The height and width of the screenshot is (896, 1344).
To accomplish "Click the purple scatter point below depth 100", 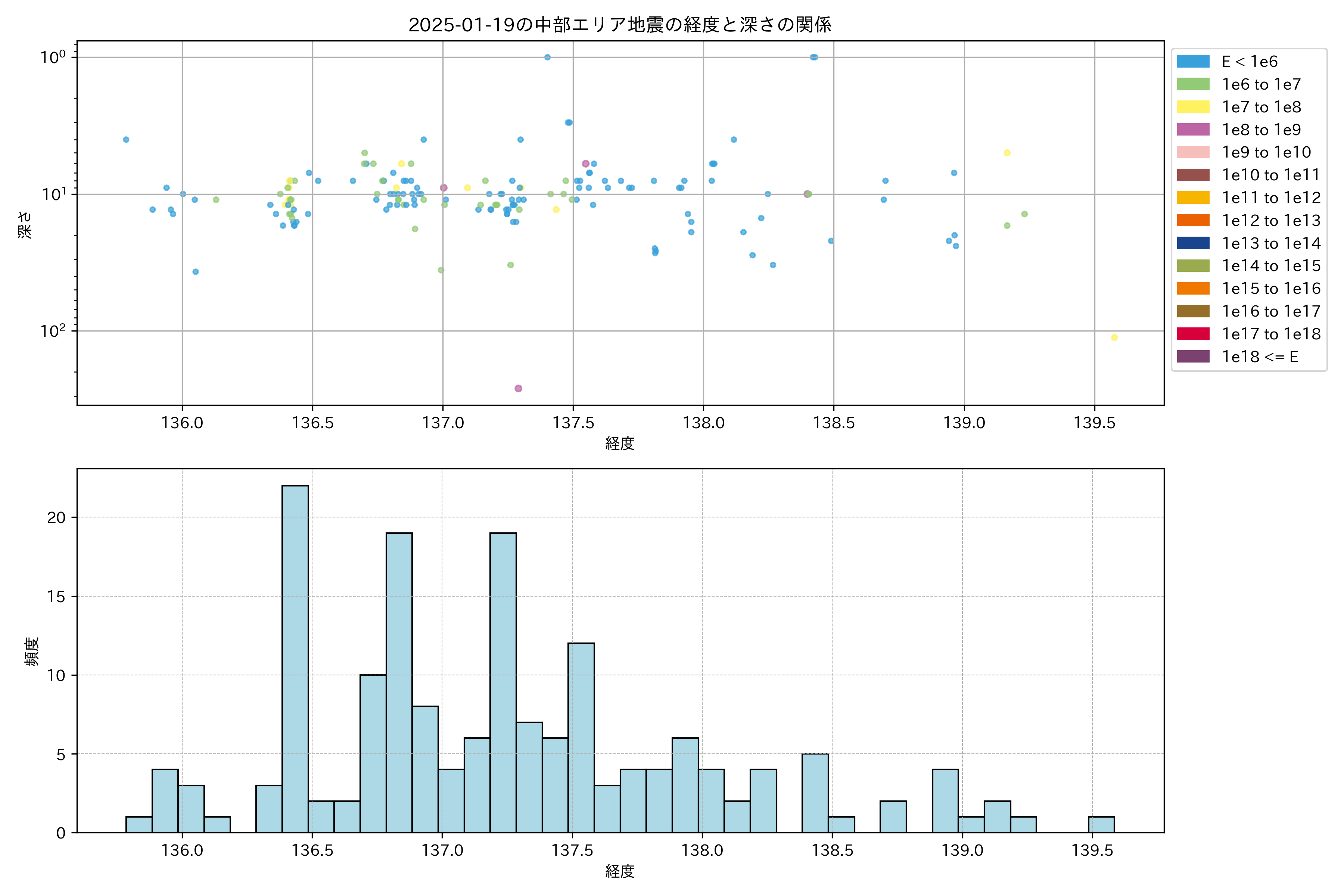I will (518, 389).
